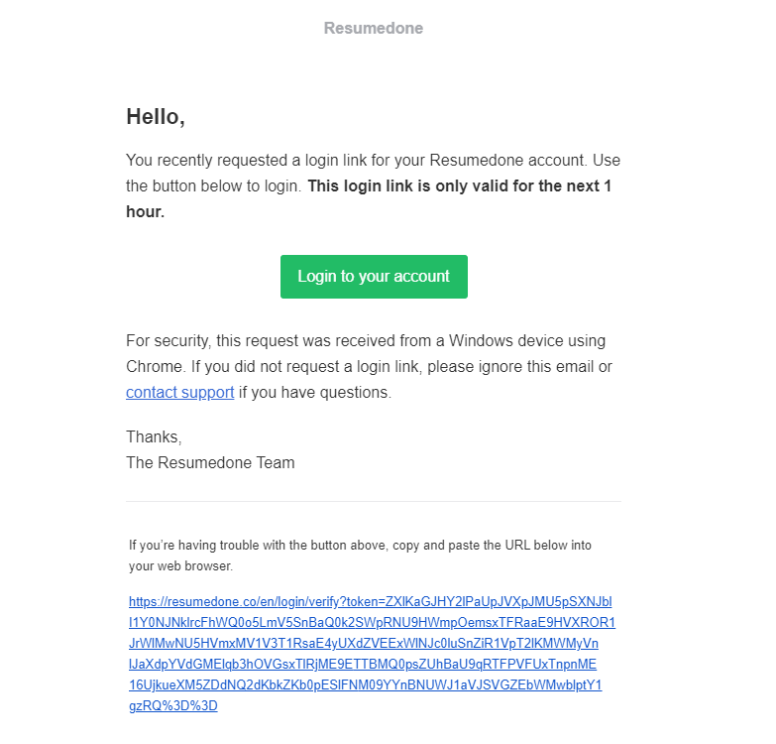
Task: Click the For security notice sentence
Action: 365,340
